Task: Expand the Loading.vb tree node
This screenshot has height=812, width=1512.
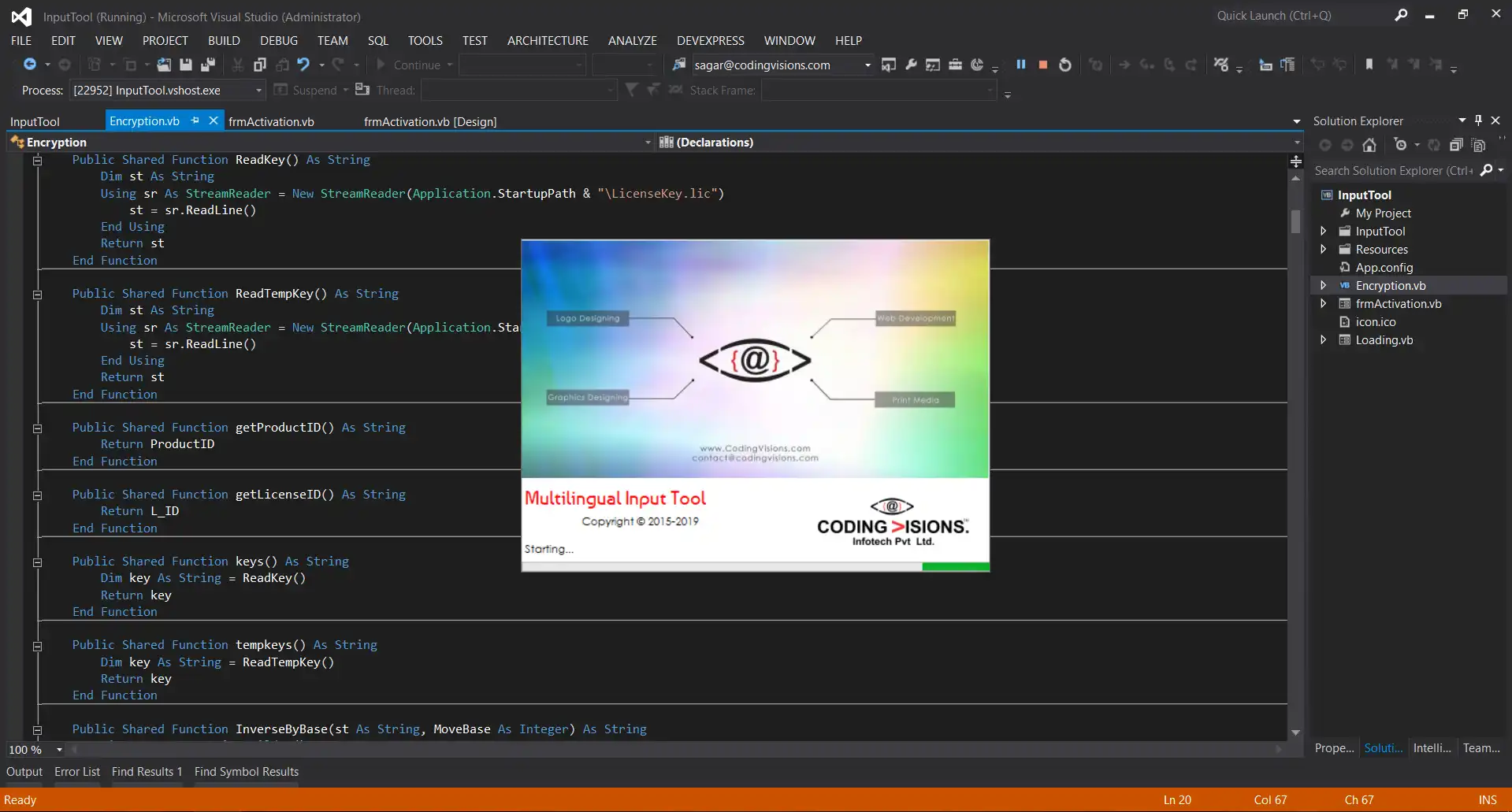Action: pyautogui.click(x=1324, y=339)
